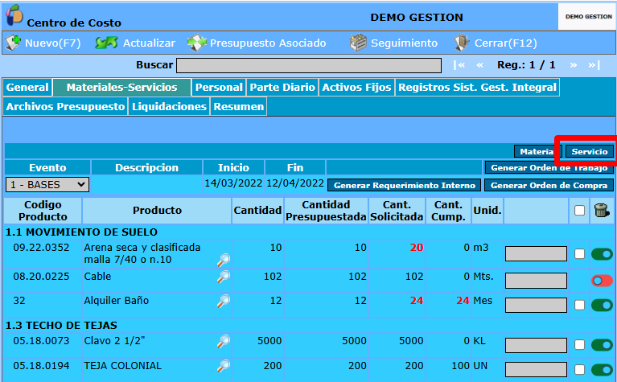
Task: Click the gray input field in Cable row
Action: click(536, 281)
